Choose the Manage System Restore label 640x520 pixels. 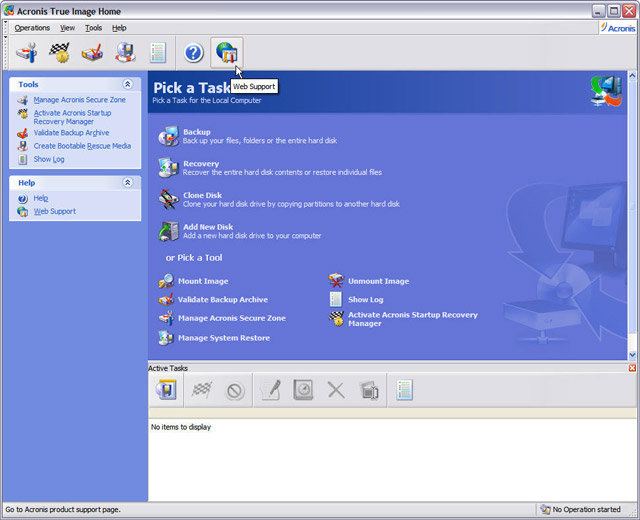click(x=224, y=338)
